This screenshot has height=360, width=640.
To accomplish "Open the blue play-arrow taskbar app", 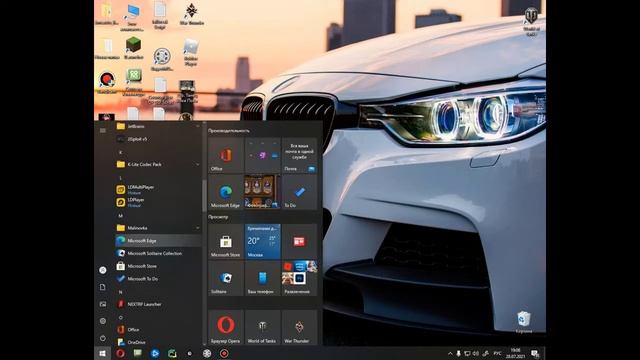I will (155, 353).
